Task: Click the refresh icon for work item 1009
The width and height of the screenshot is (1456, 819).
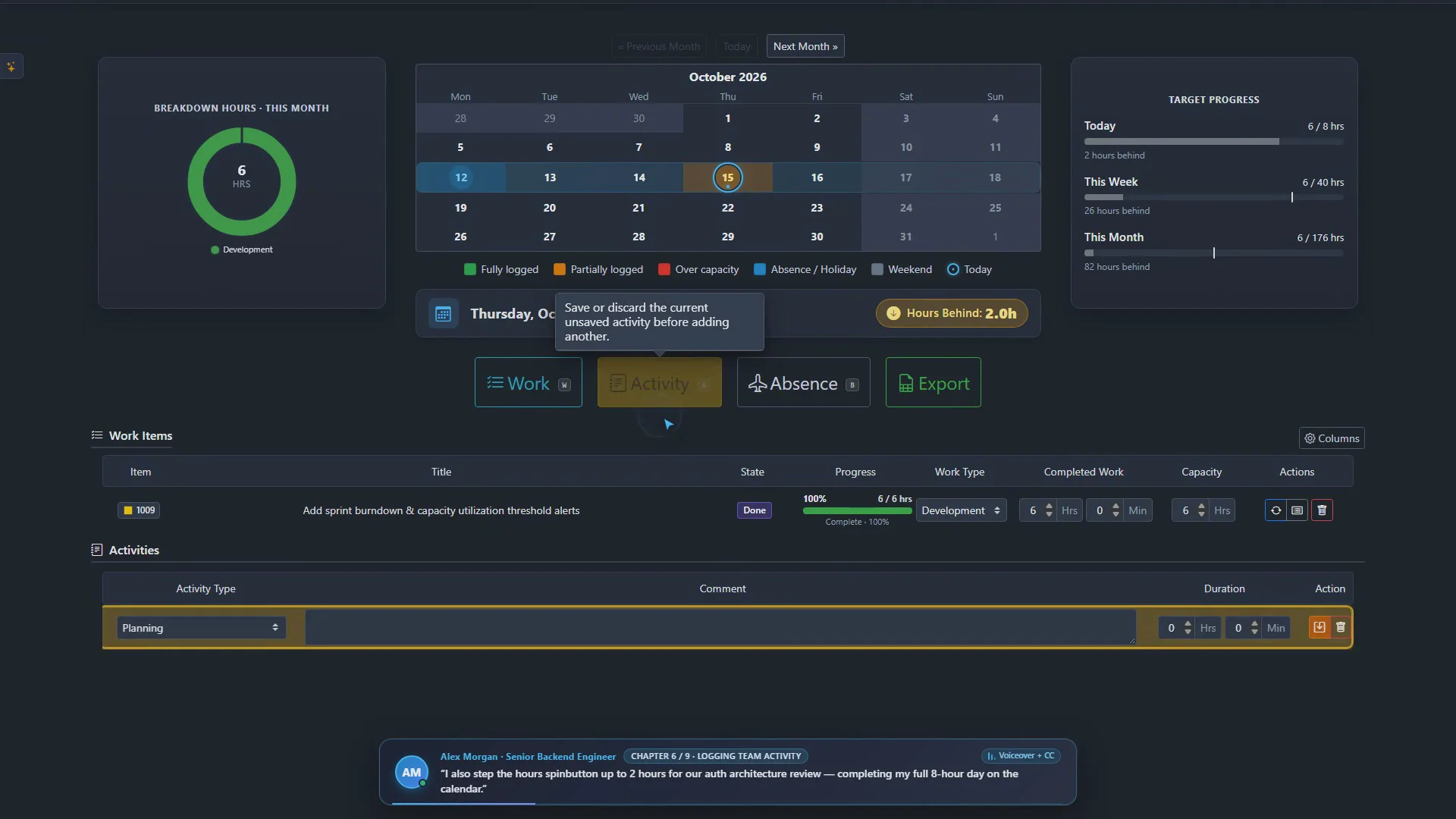Action: click(x=1276, y=510)
